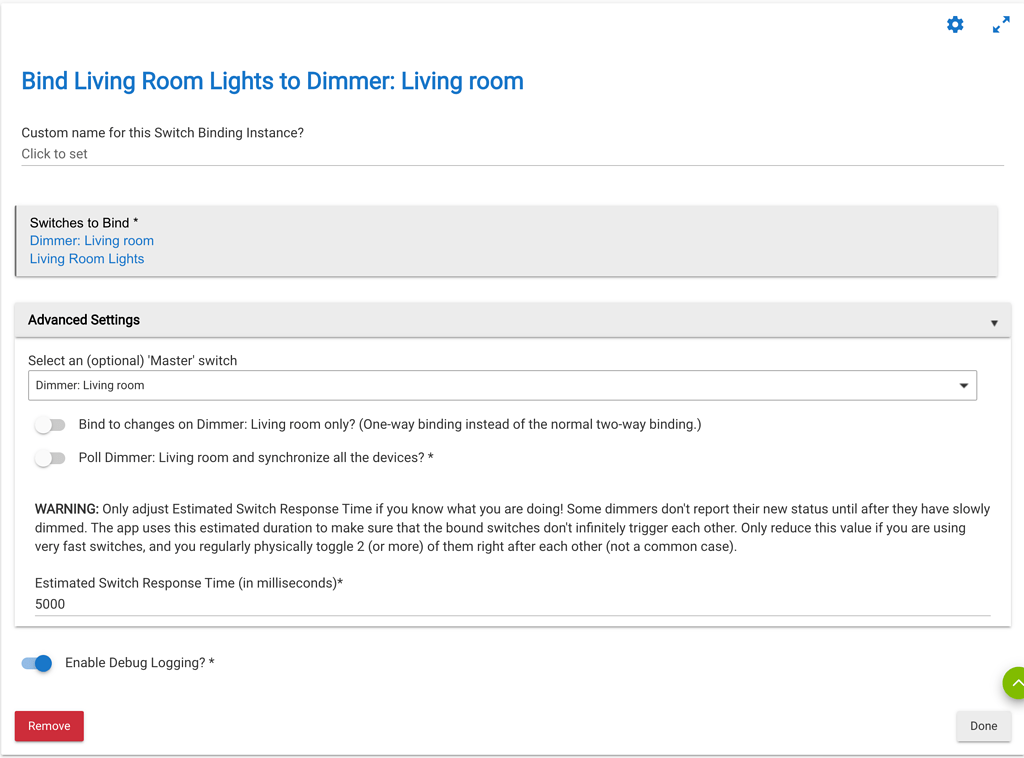This screenshot has width=1024, height=758.
Task: Open the Living Room Lights device link
Action: (87, 258)
